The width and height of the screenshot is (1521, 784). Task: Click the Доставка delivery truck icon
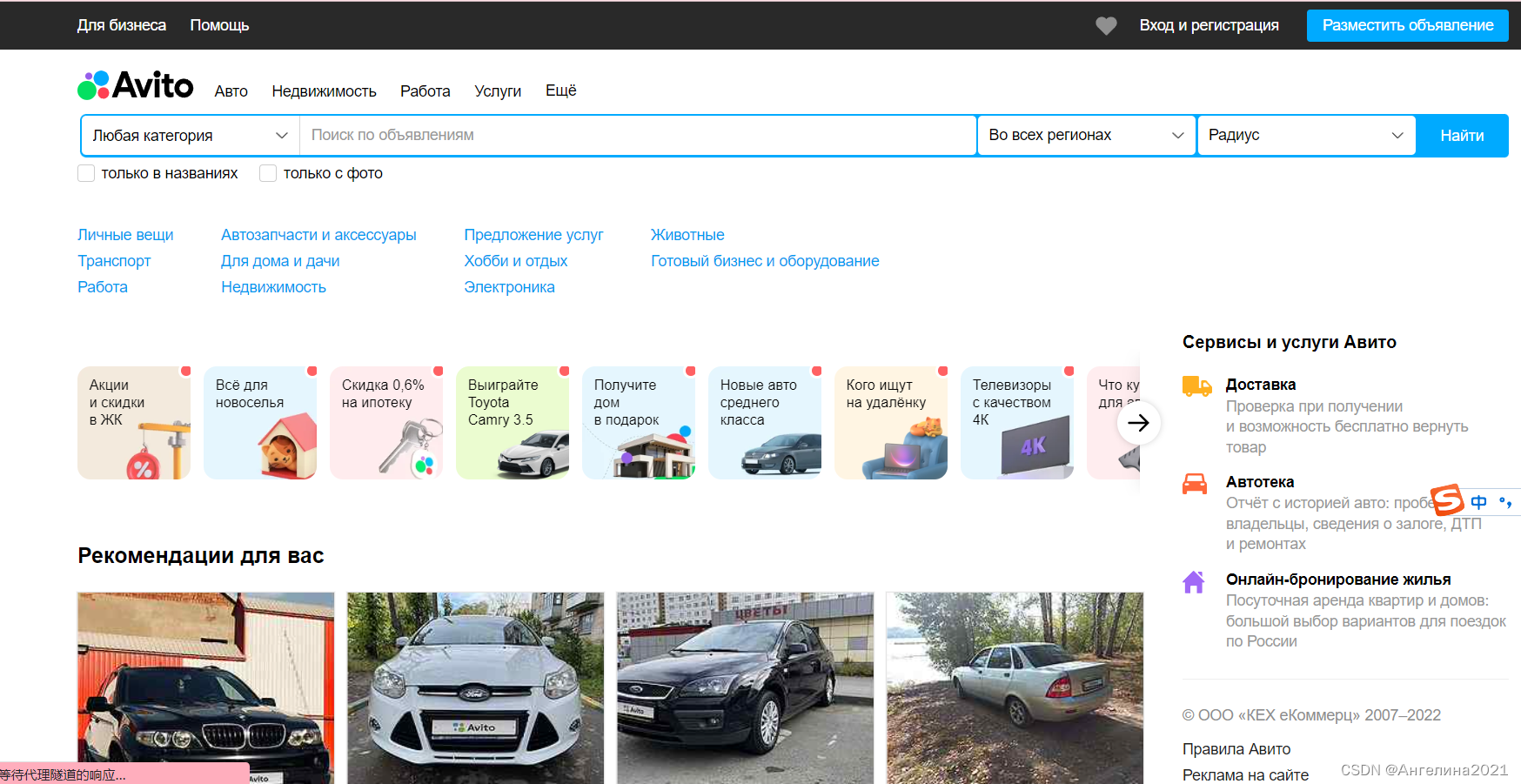[1196, 385]
